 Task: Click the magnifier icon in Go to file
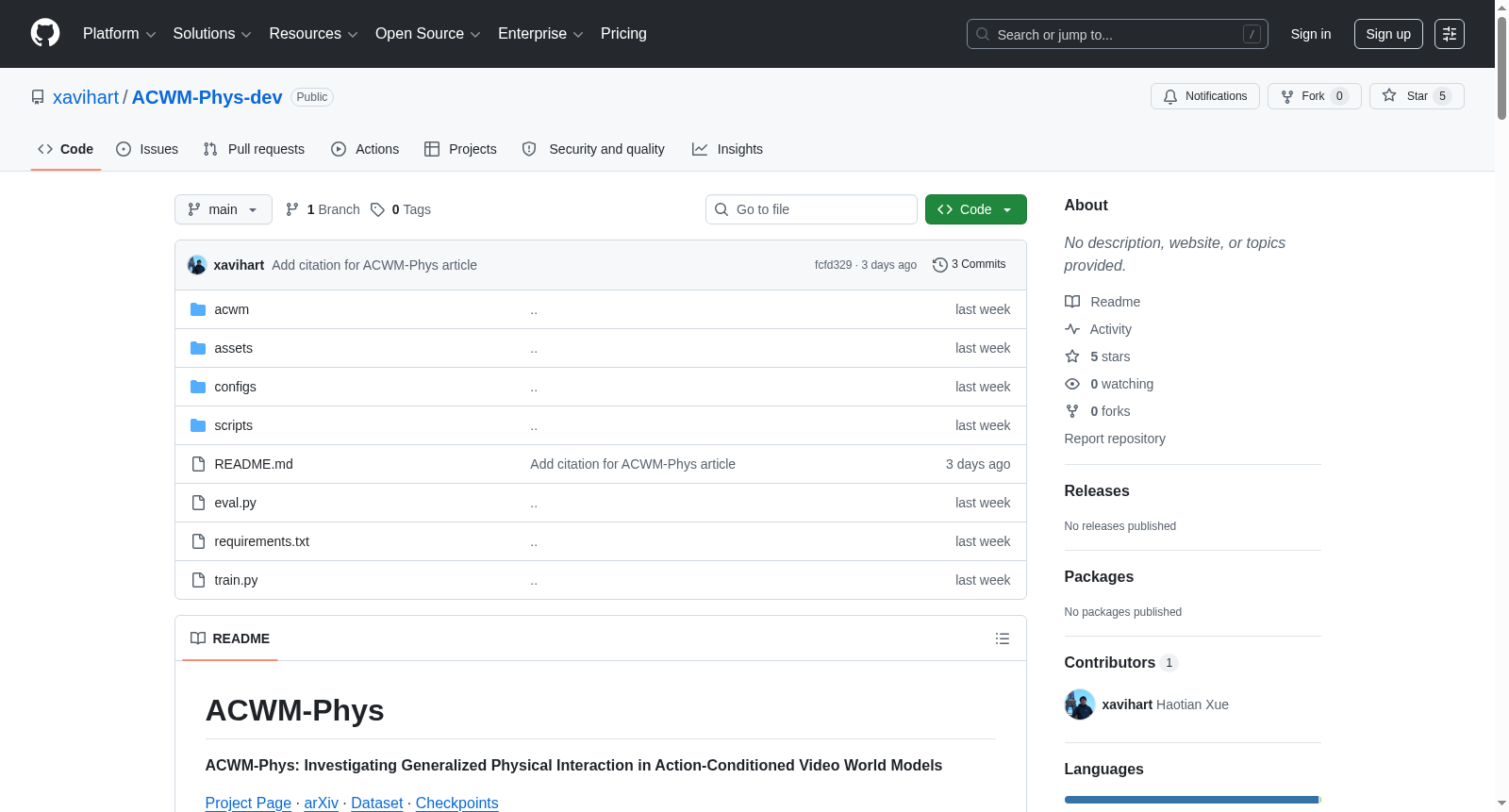tap(721, 209)
